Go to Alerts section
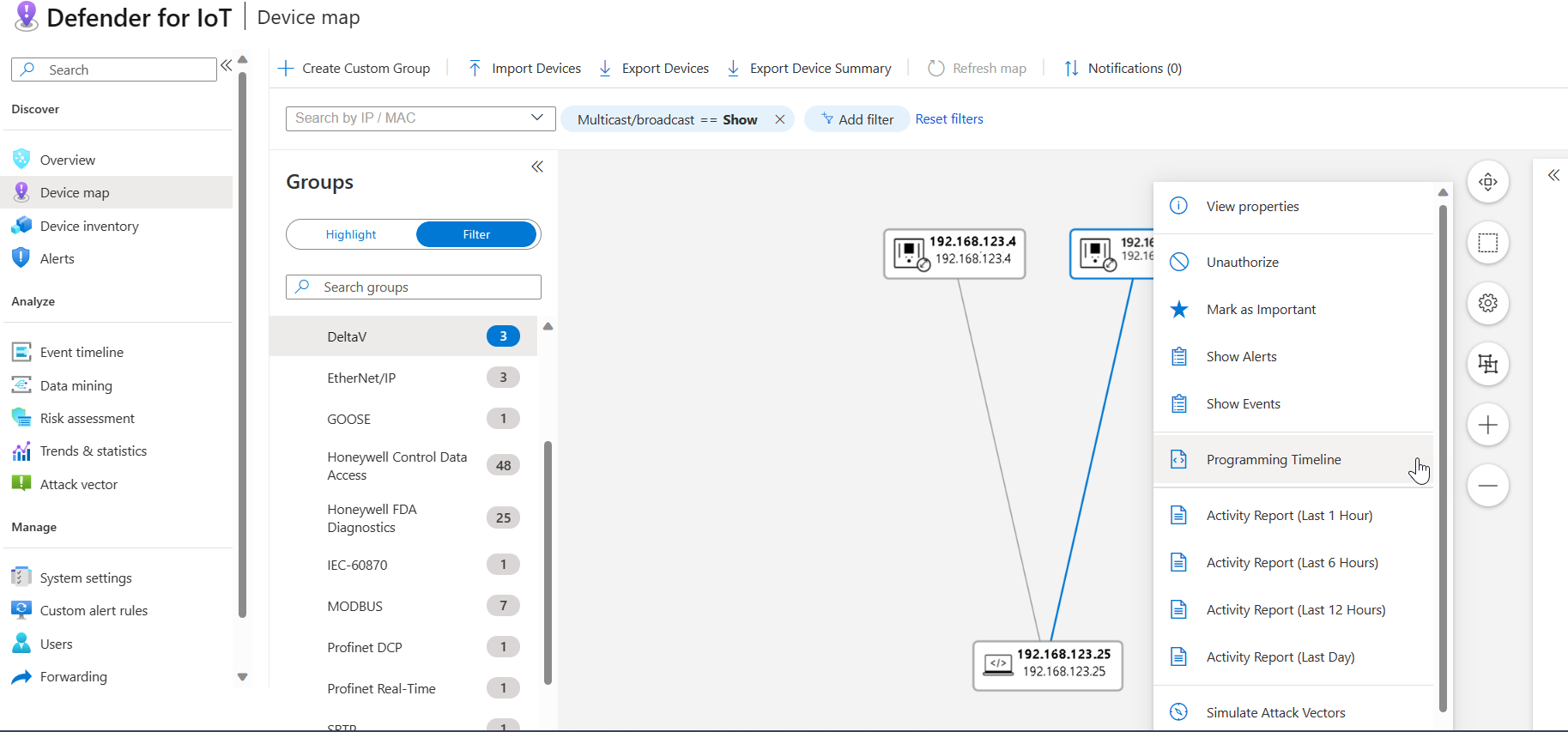Viewport: 1568px width, 732px height. click(x=58, y=258)
